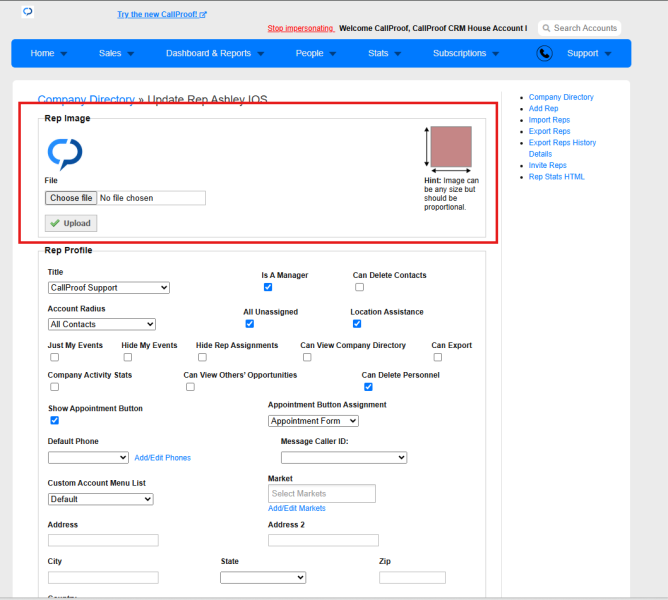
Task: Click the magnifier icon in Search Accounts
Action: point(546,28)
